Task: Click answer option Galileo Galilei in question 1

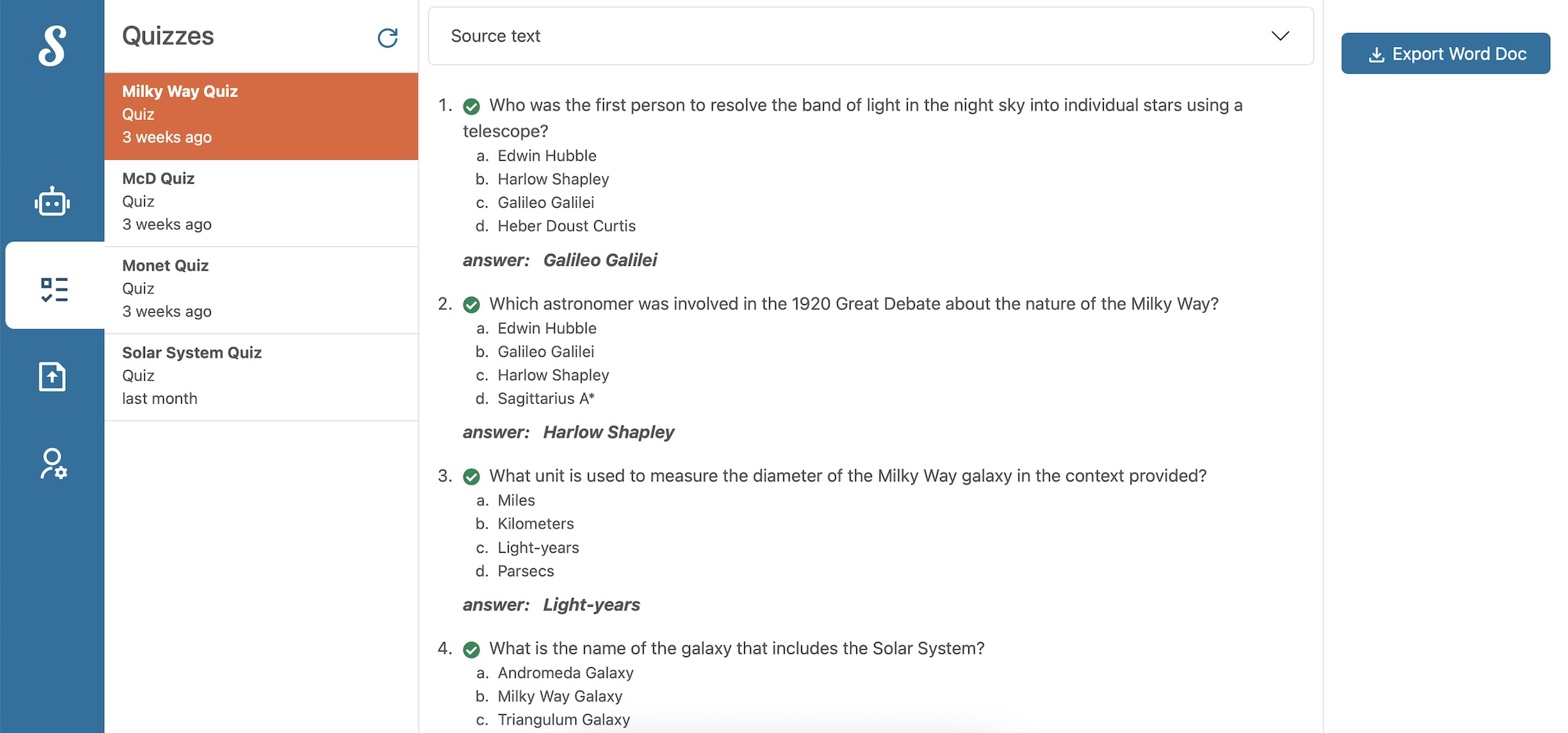Action: pyautogui.click(x=546, y=203)
